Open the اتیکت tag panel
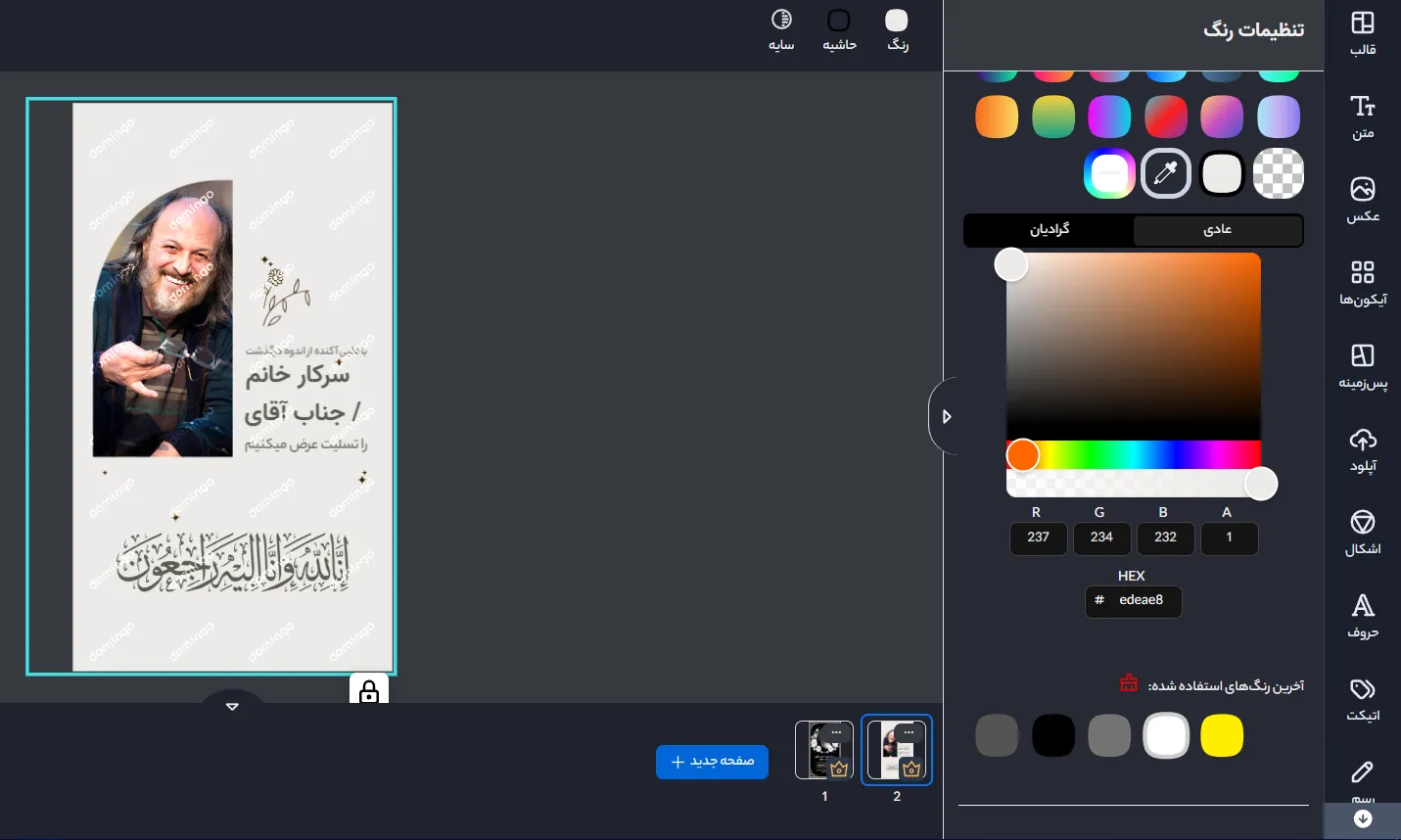This screenshot has height=840, width=1401. [x=1363, y=699]
